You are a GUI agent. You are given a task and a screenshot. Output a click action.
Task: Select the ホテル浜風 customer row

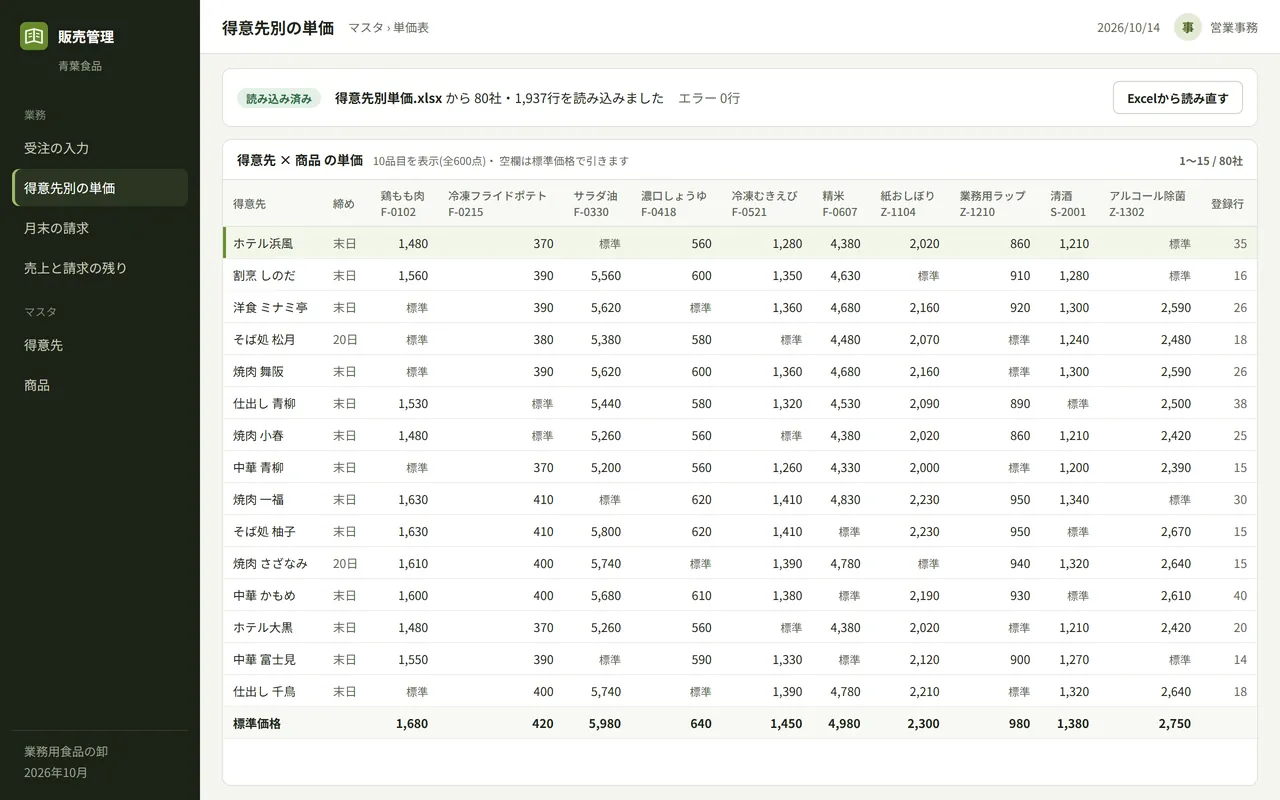[740, 243]
